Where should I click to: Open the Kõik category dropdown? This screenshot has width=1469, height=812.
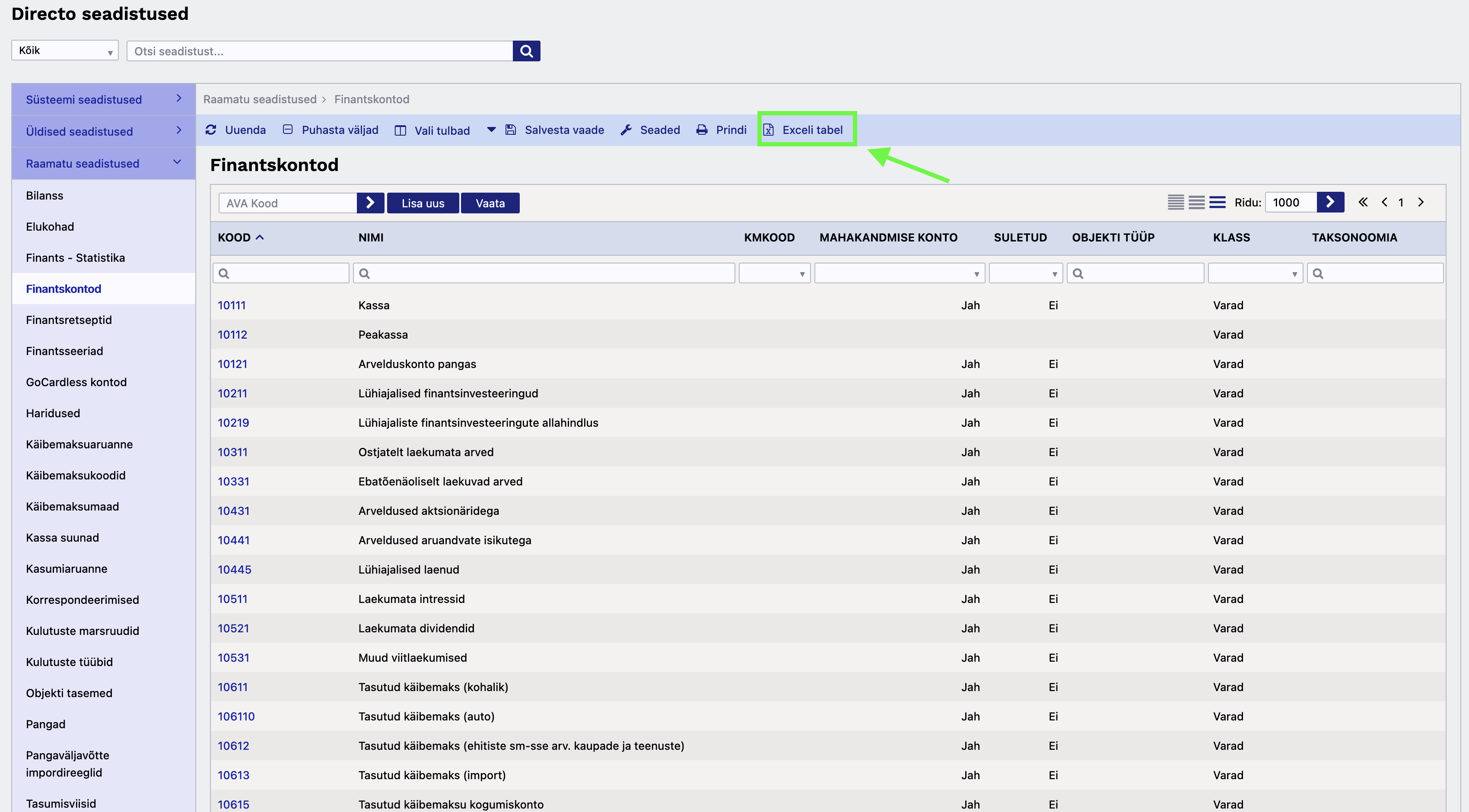click(65, 50)
